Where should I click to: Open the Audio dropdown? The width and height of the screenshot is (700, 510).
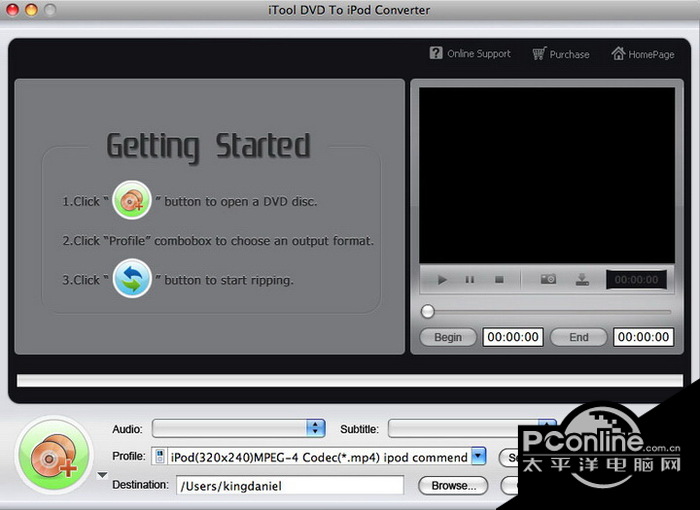tap(238, 428)
